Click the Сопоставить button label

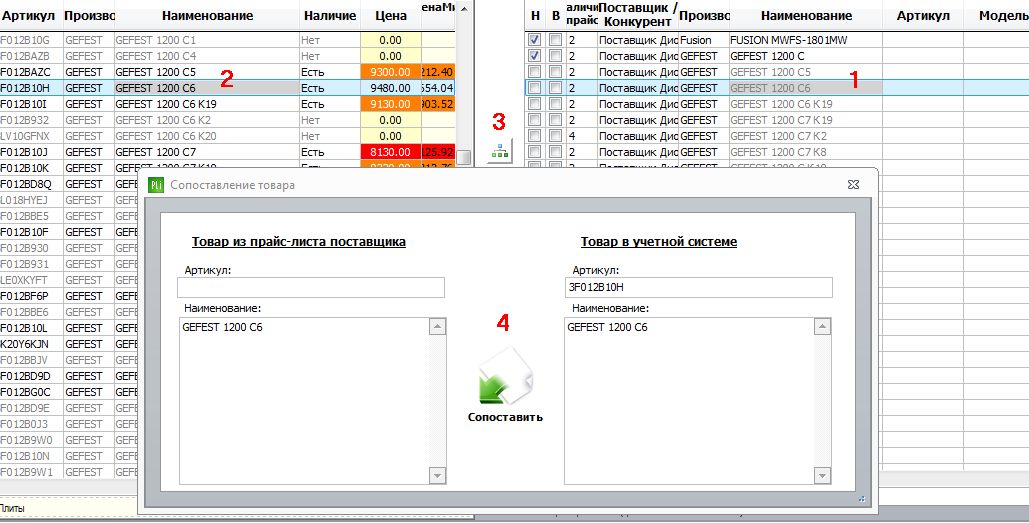tap(505, 417)
